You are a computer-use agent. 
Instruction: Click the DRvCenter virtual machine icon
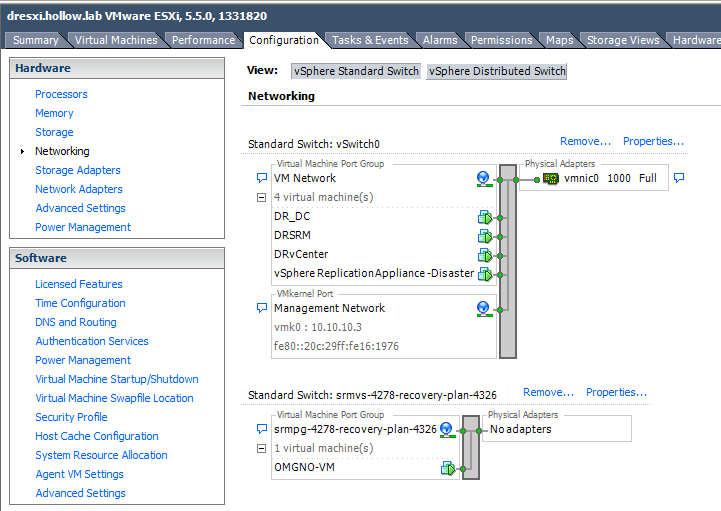click(x=484, y=254)
